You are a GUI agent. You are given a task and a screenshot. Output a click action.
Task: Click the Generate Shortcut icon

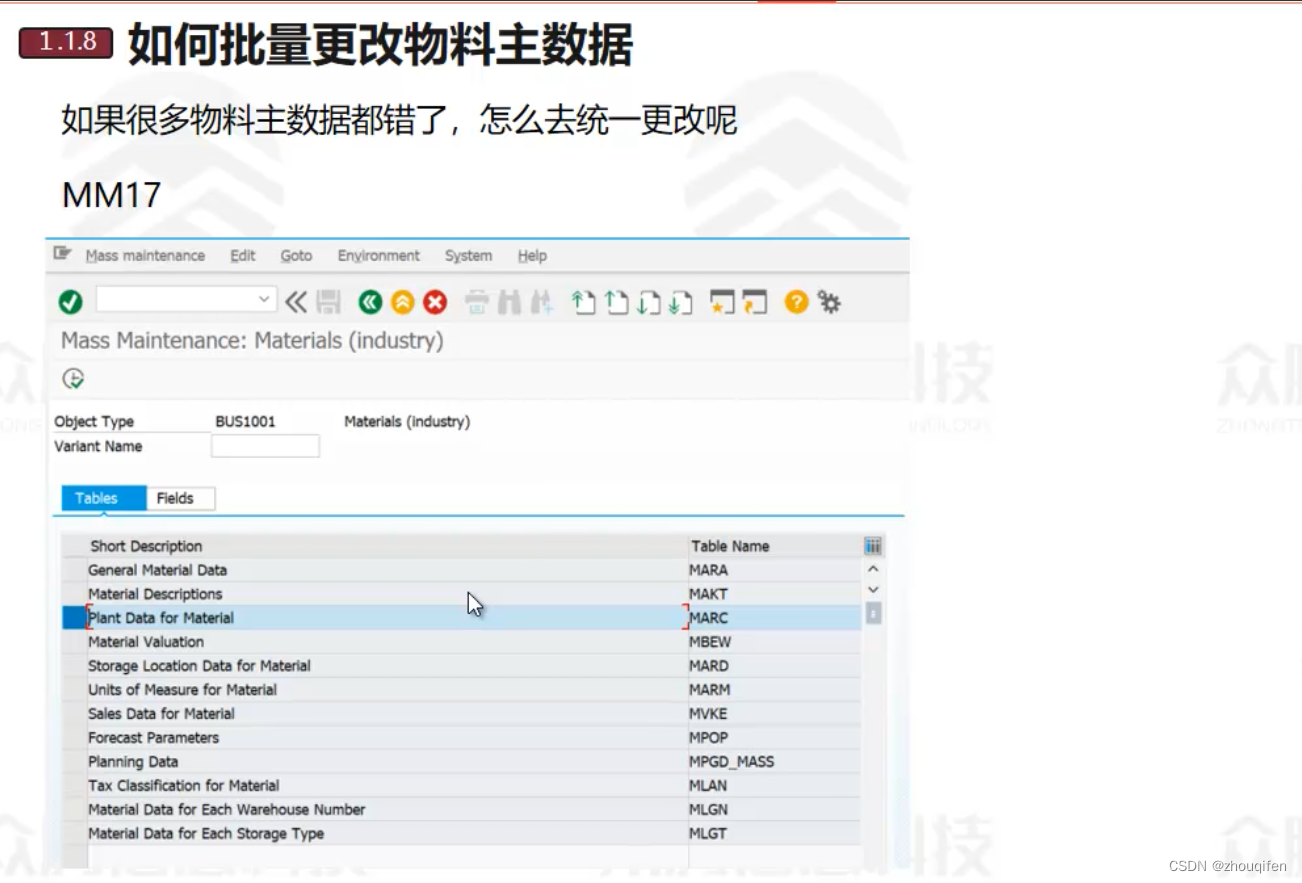point(755,301)
